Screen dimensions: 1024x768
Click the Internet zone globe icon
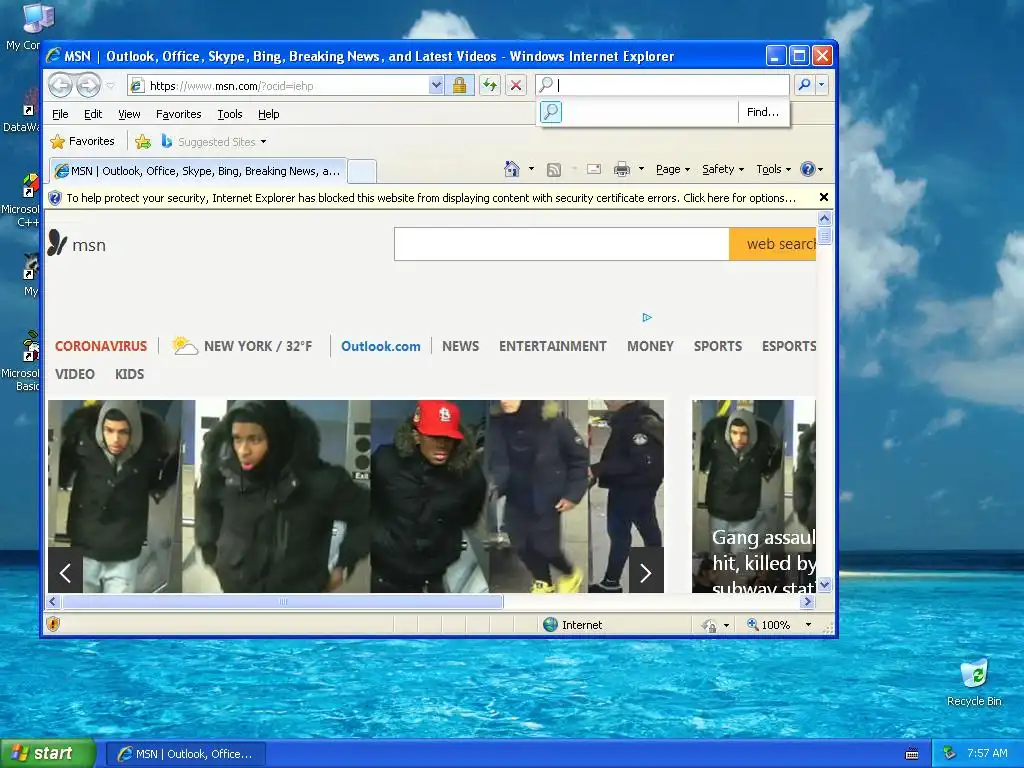point(551,624)
